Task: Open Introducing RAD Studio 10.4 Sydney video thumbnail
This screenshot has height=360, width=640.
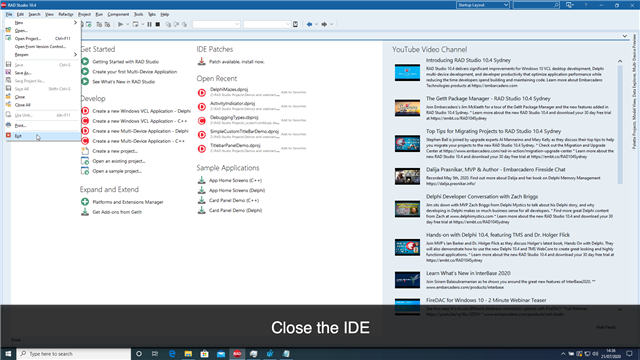Action: tap(407, 73)
